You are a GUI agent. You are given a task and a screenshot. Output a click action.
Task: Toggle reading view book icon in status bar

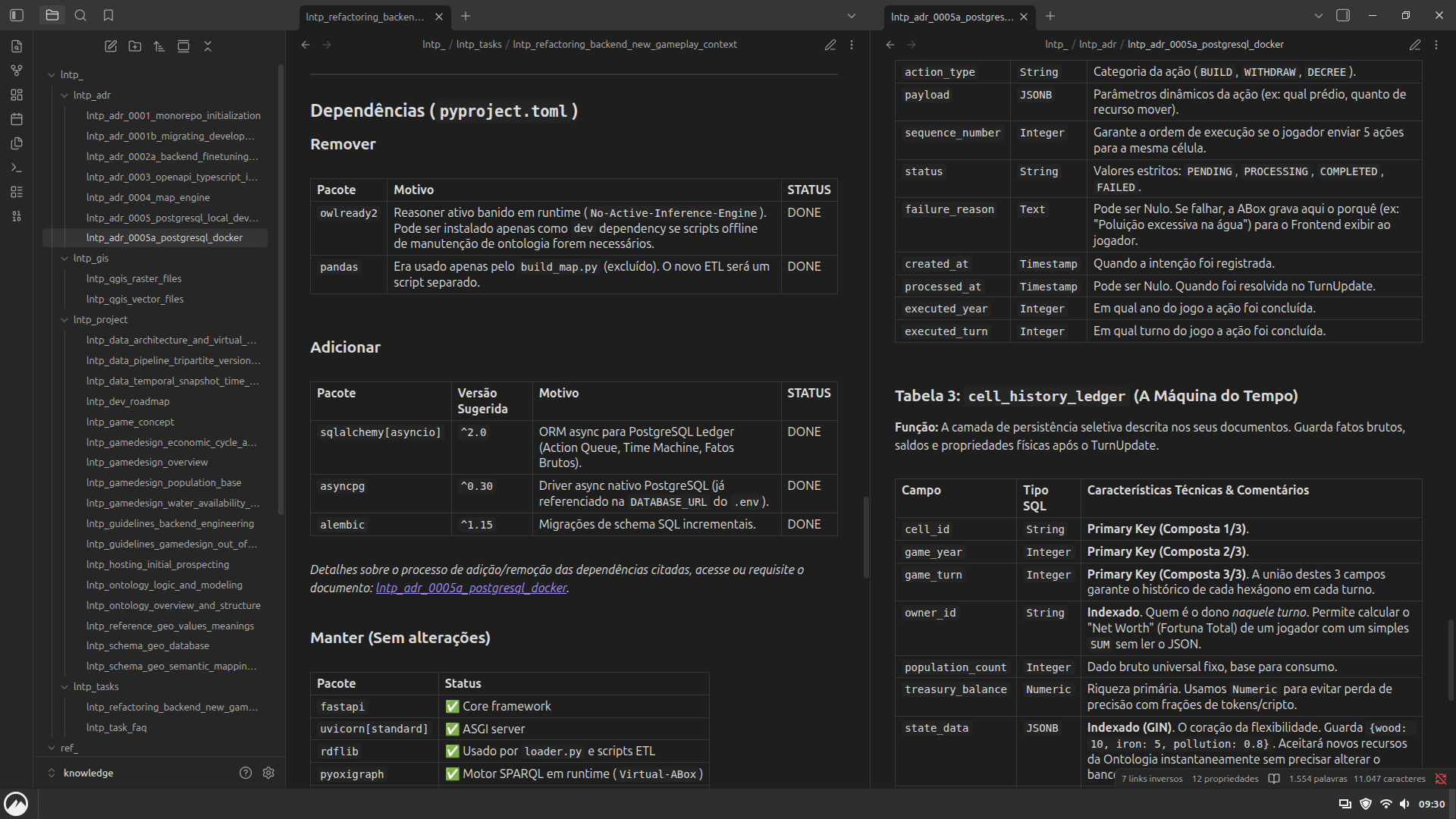pos(1274,779)
